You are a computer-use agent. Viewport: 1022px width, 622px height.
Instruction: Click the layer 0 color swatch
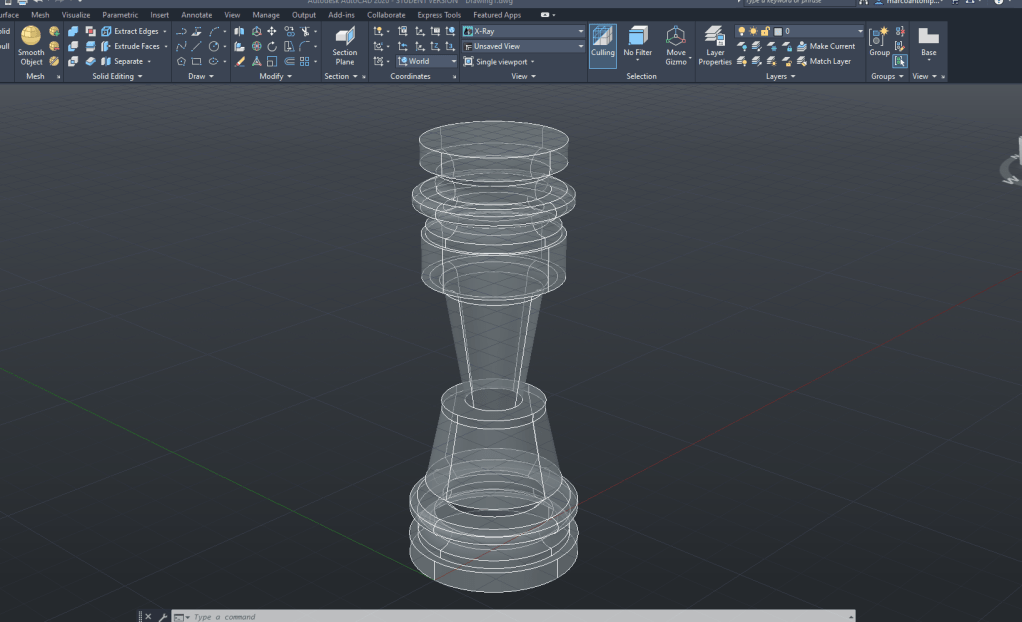coord(777,31)
